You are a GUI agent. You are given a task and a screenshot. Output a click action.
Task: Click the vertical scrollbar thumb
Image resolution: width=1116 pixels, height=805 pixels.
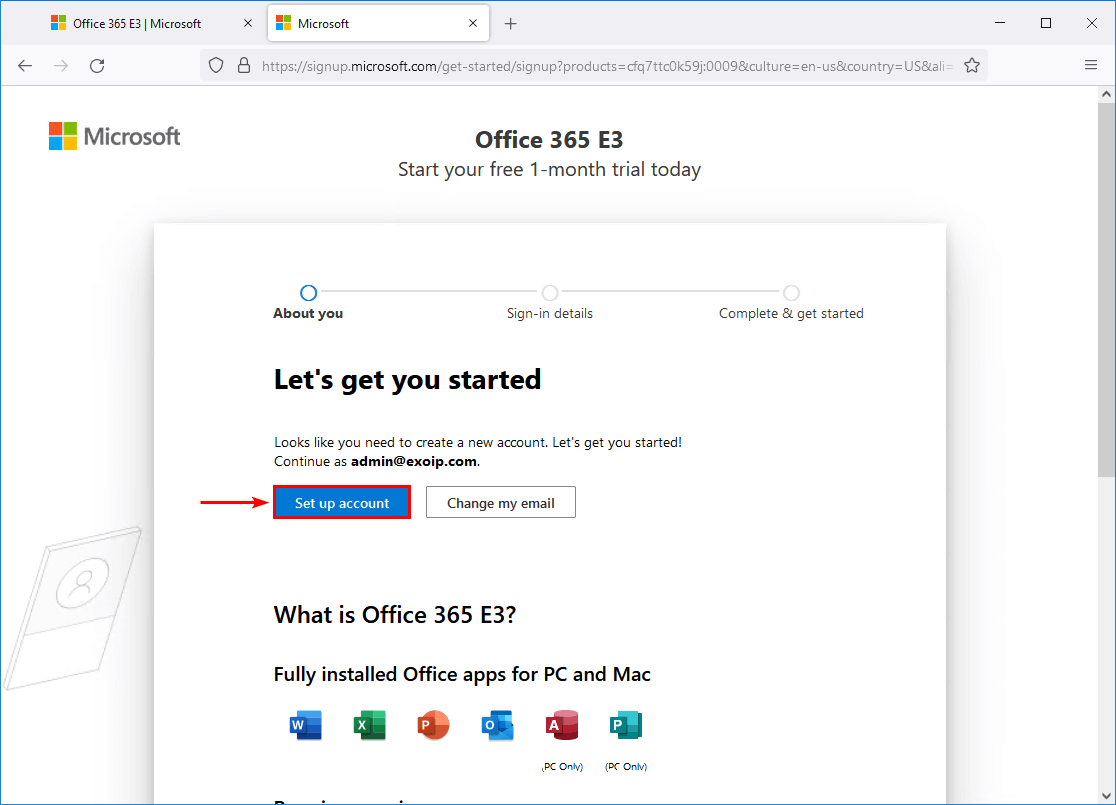(1106, 290)
